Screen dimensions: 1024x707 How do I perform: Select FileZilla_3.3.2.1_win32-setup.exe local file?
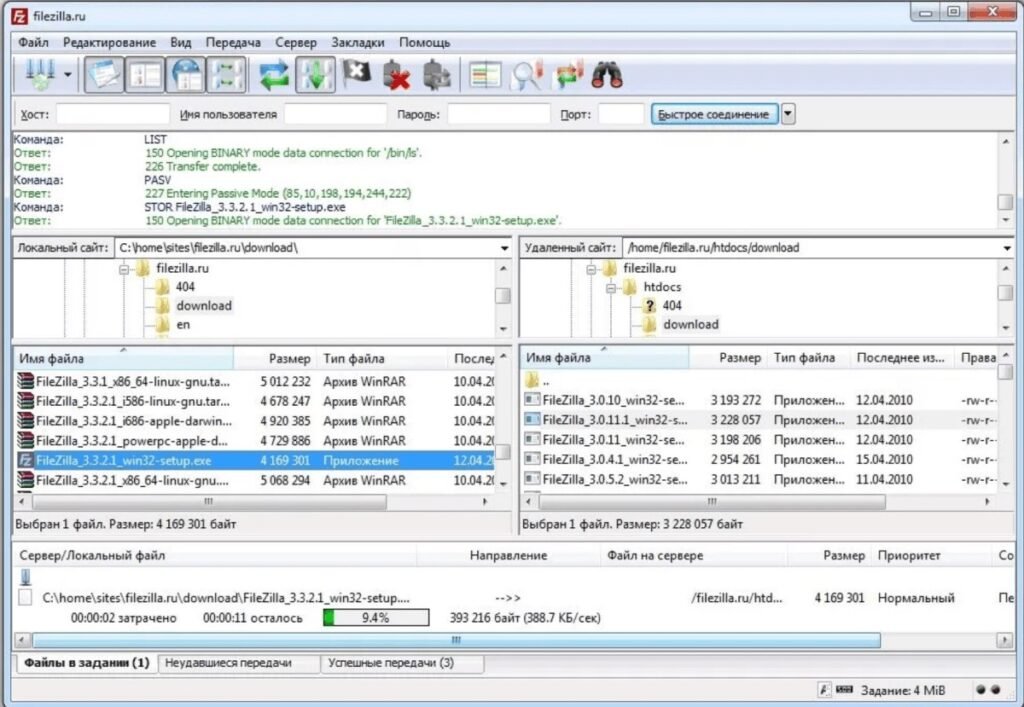coord(255,460)
